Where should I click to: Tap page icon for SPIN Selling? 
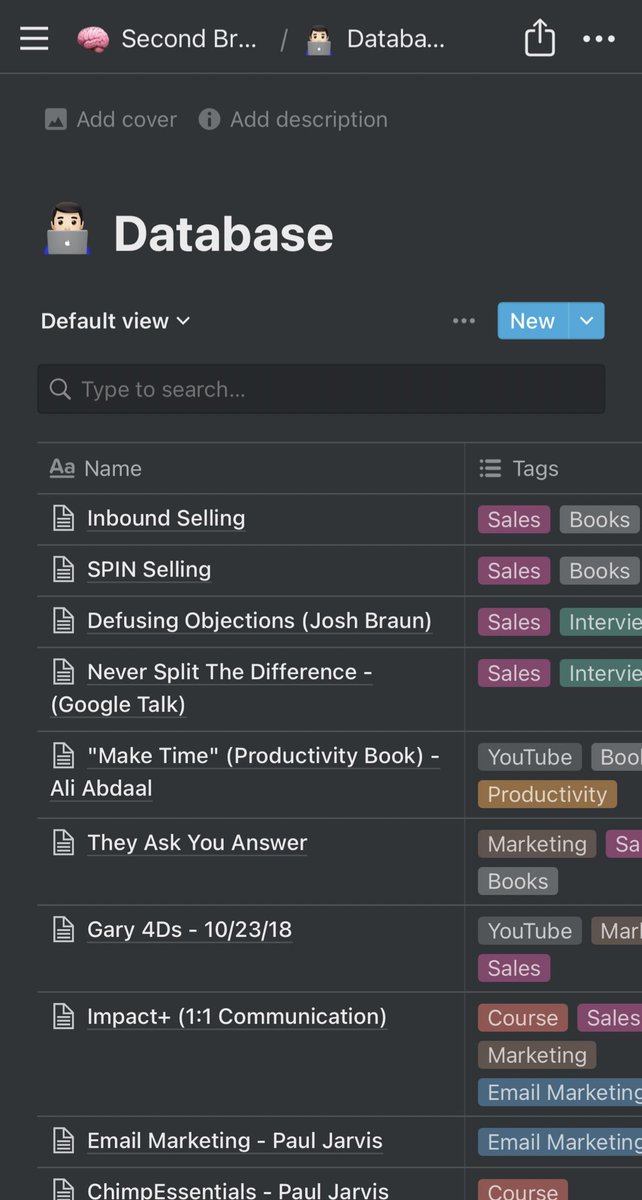click(64, 569)
